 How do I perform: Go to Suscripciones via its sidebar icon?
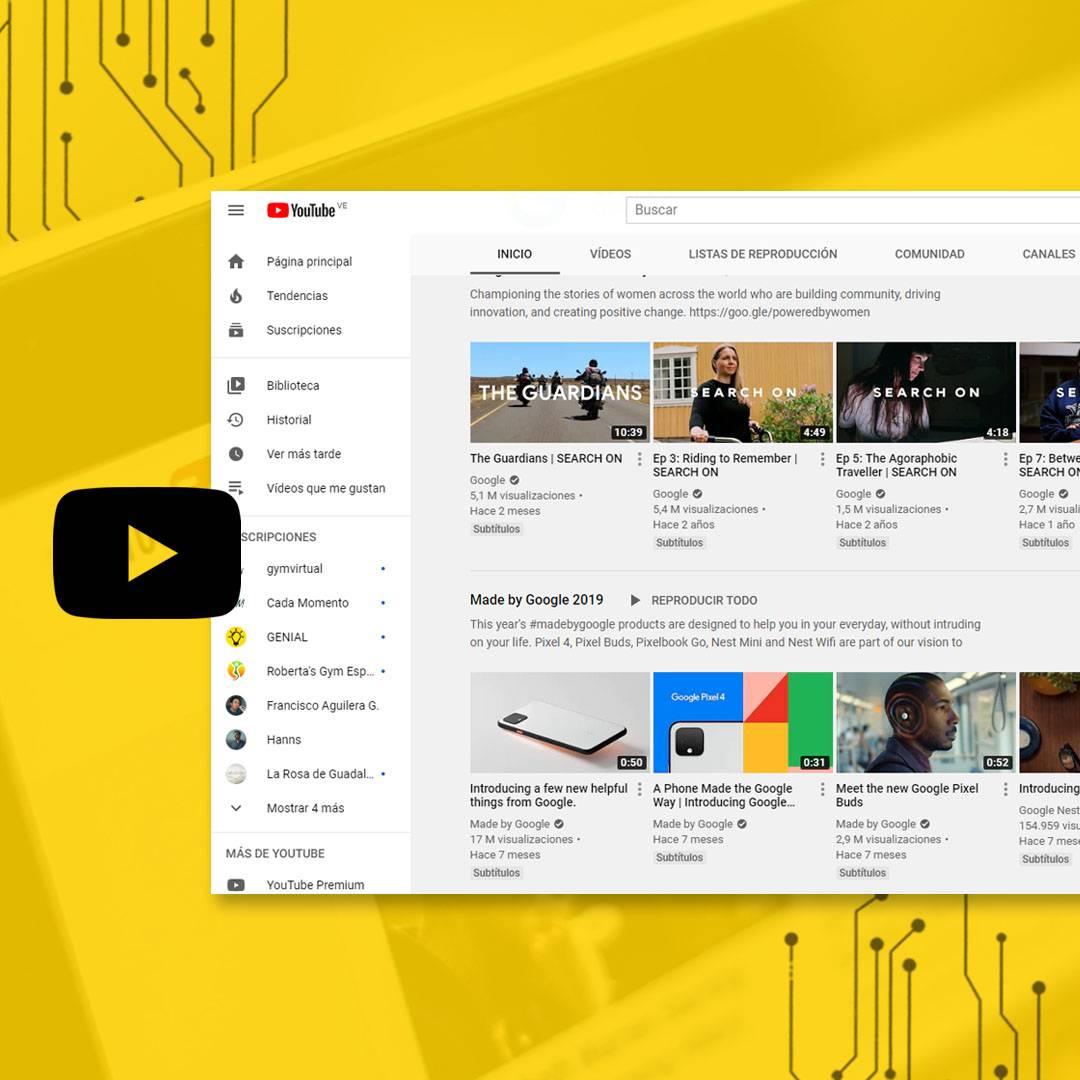click(236, 329)
